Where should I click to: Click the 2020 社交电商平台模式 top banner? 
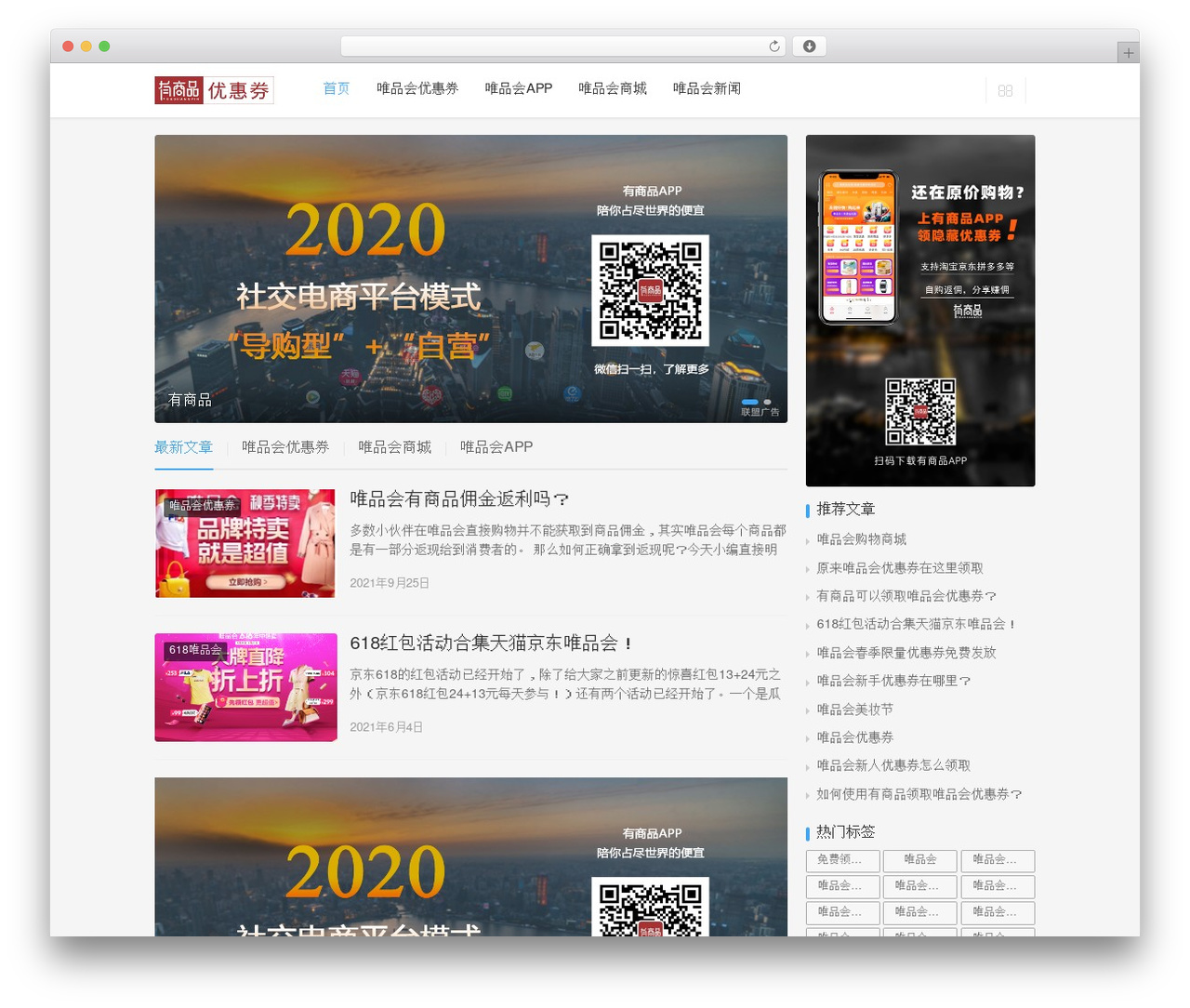tap(470, 279)
